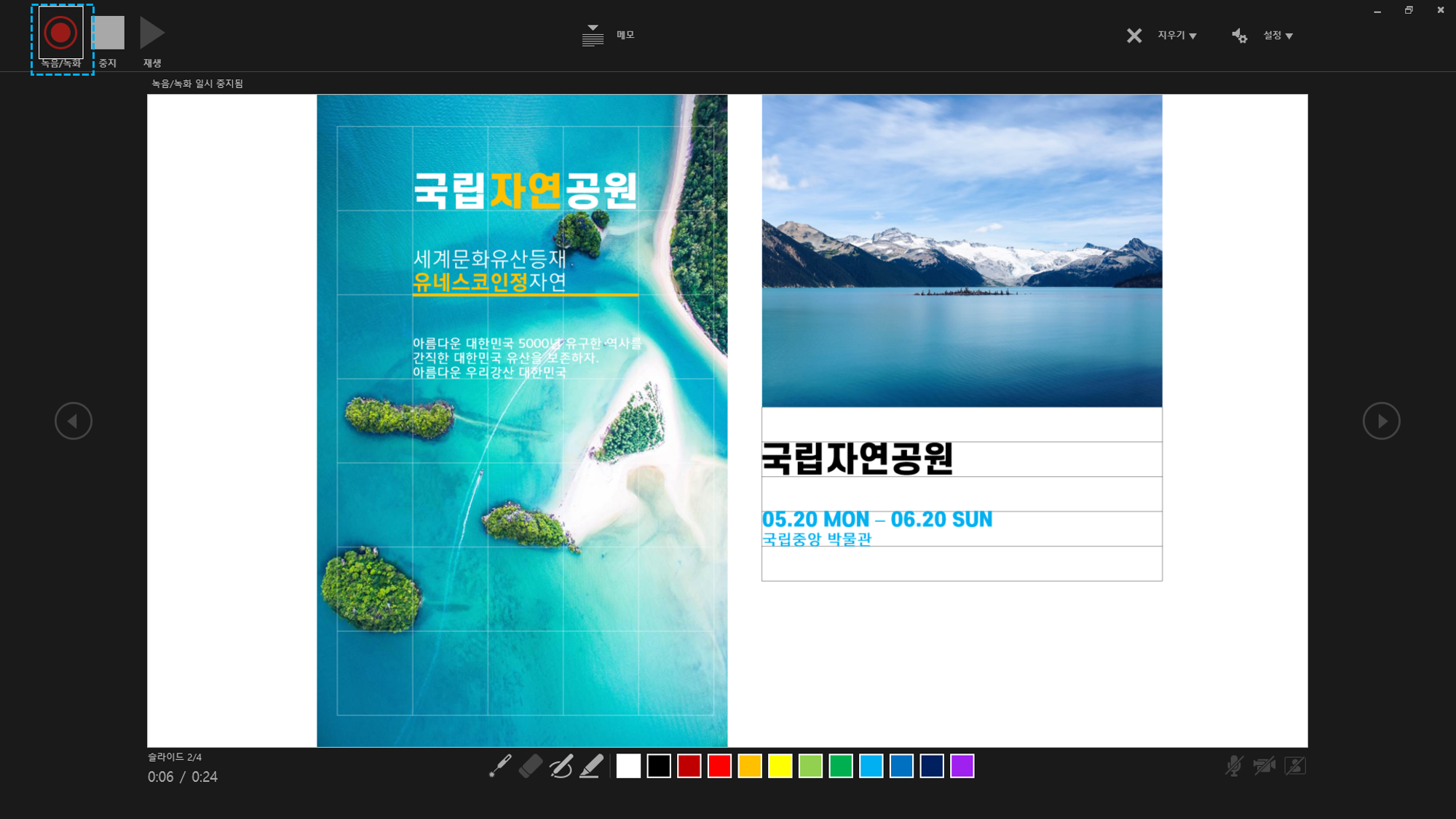Toggle the microphone on or off
The height and width of the screenshot is (819, 1456).
coord(1234,766)
